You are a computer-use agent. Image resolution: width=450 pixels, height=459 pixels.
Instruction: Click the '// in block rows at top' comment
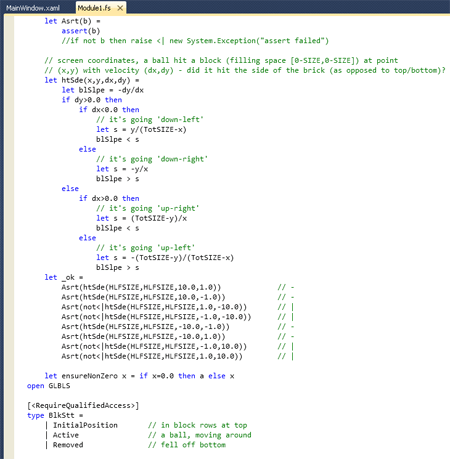point(198,425)
